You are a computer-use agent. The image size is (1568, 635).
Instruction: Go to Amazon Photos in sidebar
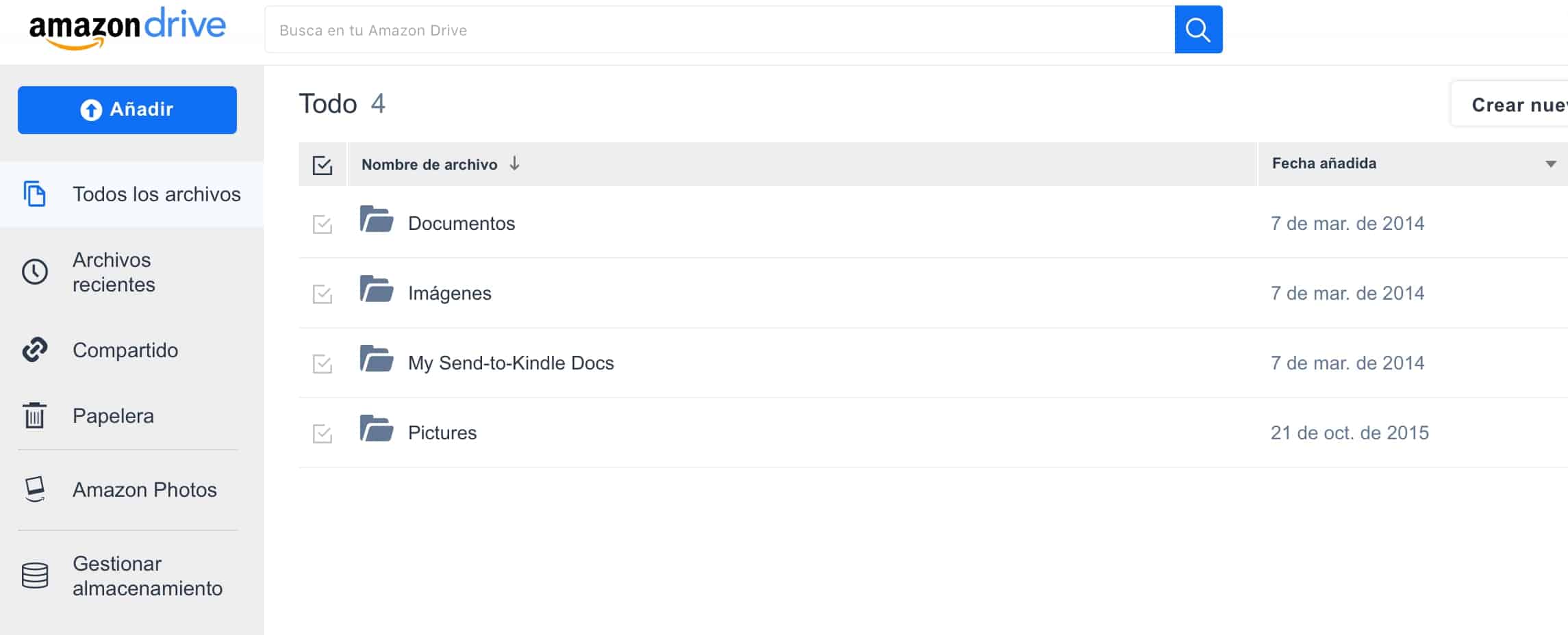[144, 490]
